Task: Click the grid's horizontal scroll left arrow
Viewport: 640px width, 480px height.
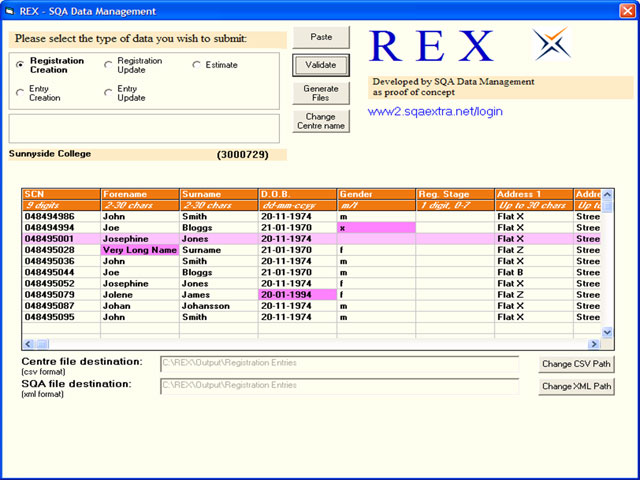Action: pos(28,344)
